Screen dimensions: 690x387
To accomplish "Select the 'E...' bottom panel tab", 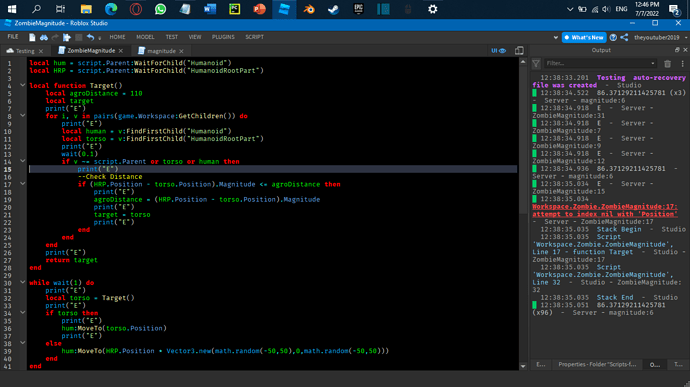I will click(x=540, y=365).
